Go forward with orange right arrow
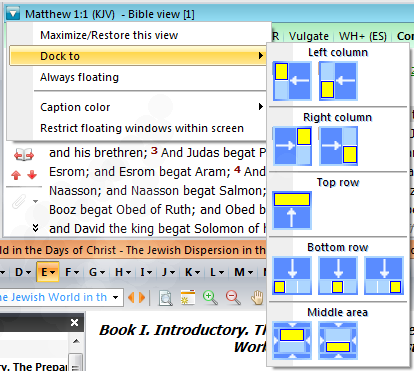The width and height of the screenshot is (414, 371). click(x=142, y=297)
